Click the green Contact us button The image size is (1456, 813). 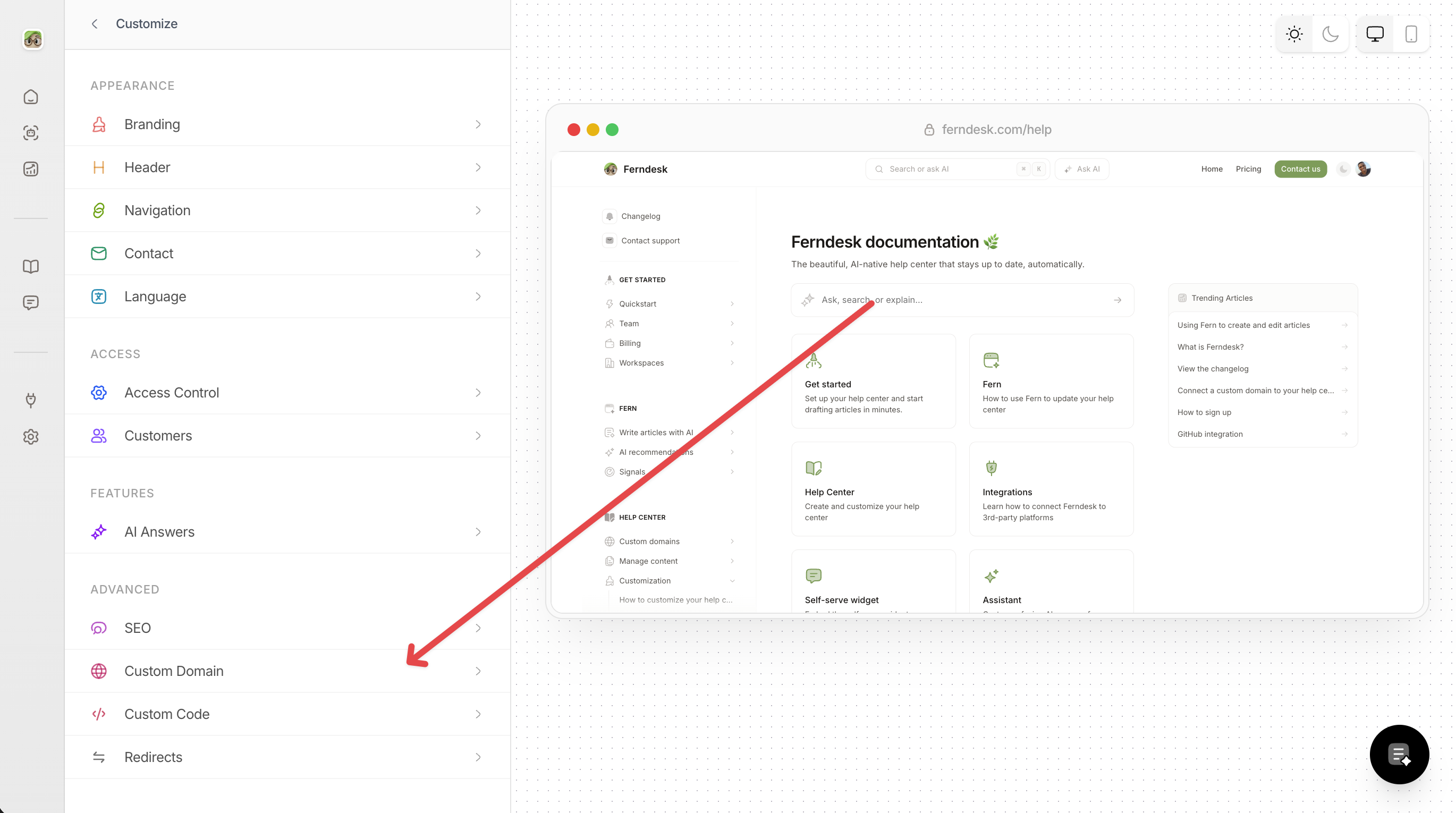click(x=1300, y=169)
